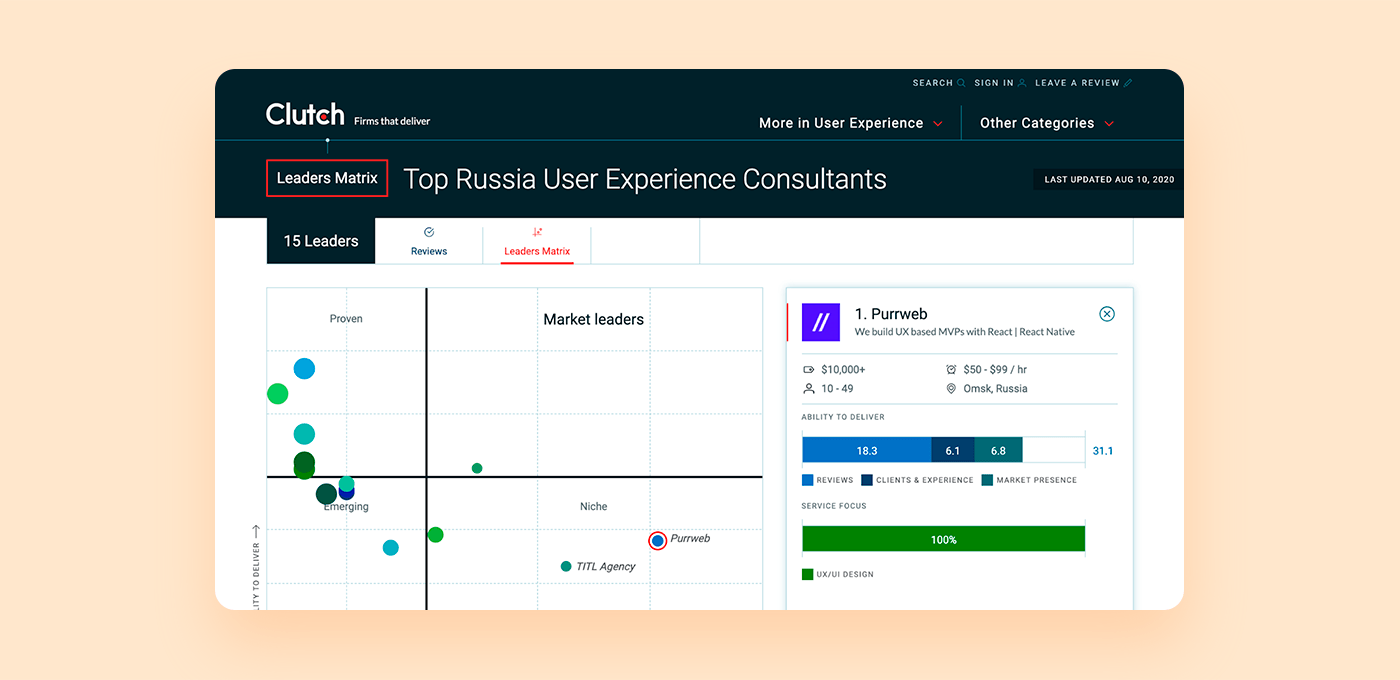Click the Omsk, Russia location pin icon
The width and height of the screenshot is (1400, 680).
click(951, 388)
